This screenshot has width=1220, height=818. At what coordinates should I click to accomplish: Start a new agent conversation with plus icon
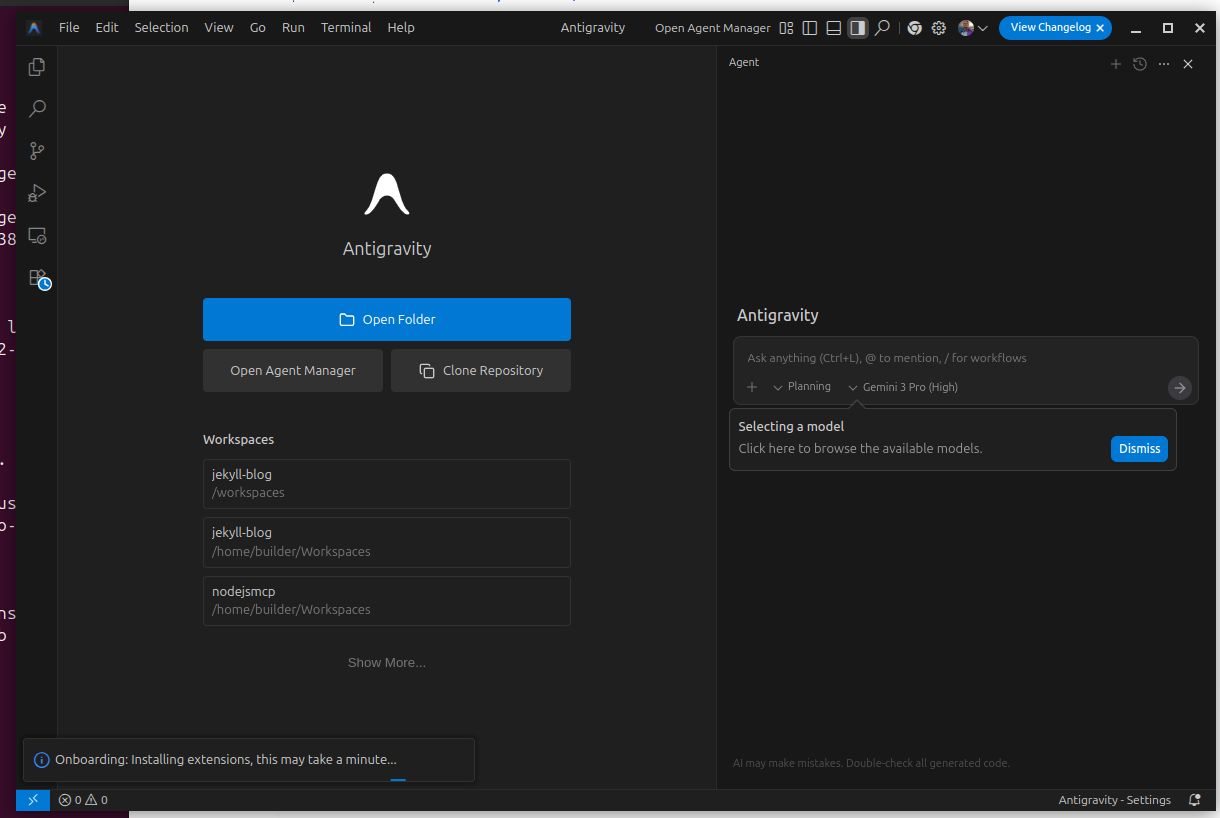[x=1116, y=64]
